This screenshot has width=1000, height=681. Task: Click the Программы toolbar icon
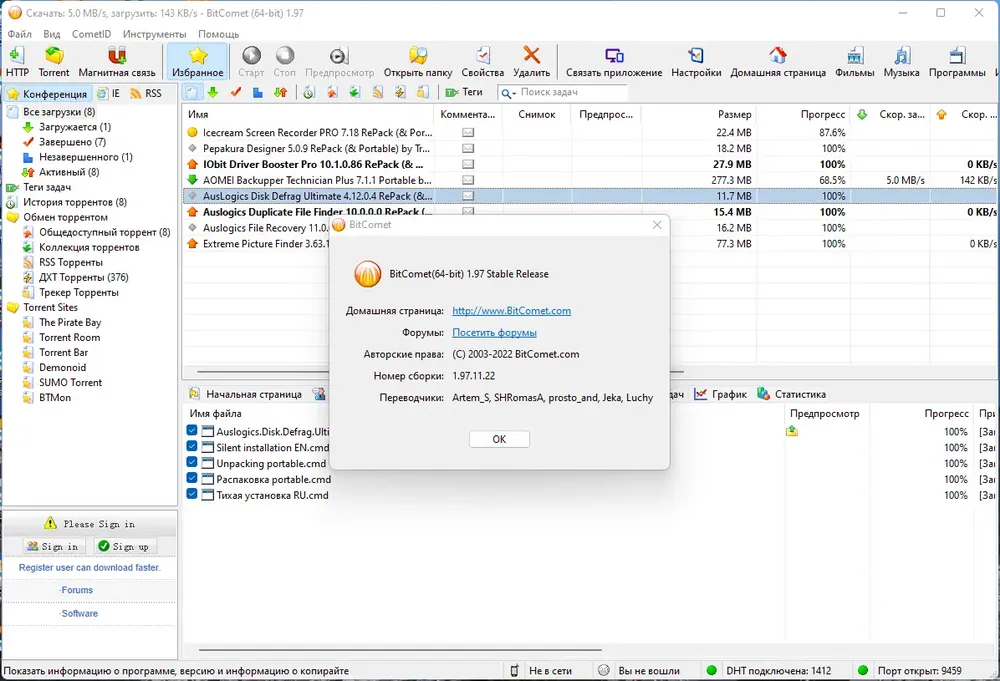pos(957,62)
